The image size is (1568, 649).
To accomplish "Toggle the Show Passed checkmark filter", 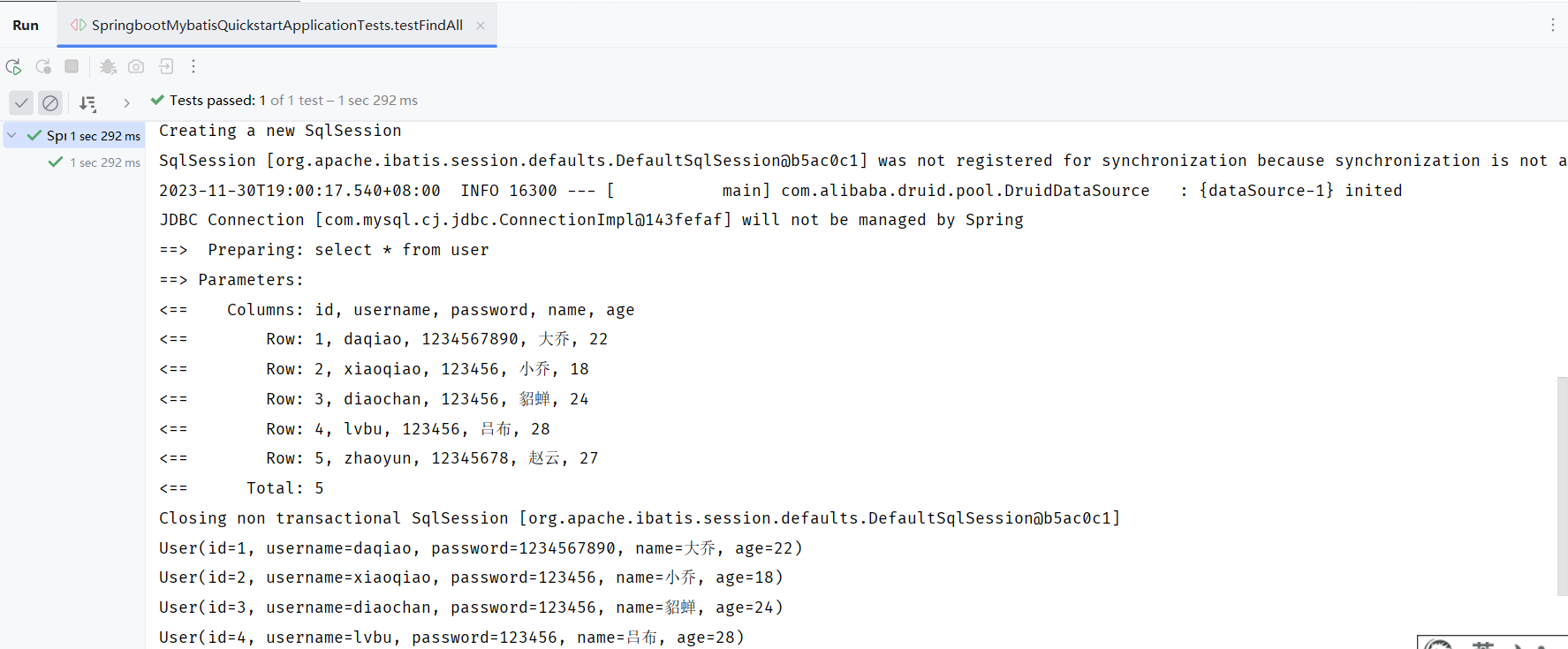I will pos(21,102).
